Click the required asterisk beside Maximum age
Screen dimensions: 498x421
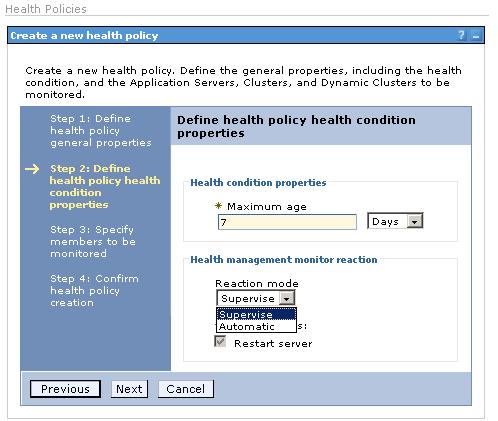point(218,206)
